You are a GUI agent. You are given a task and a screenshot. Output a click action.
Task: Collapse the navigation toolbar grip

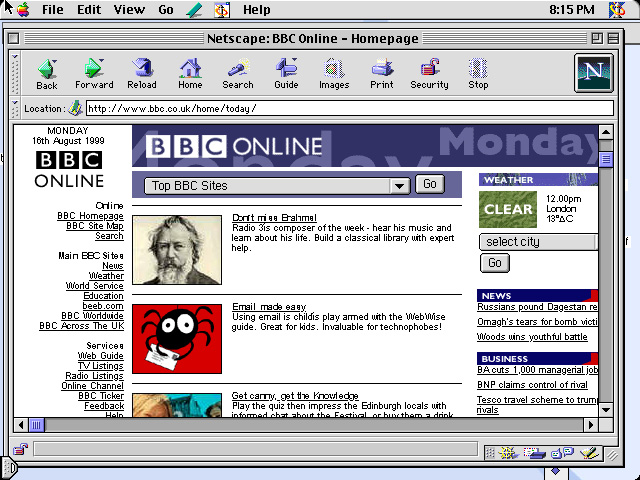pos(15,73)
